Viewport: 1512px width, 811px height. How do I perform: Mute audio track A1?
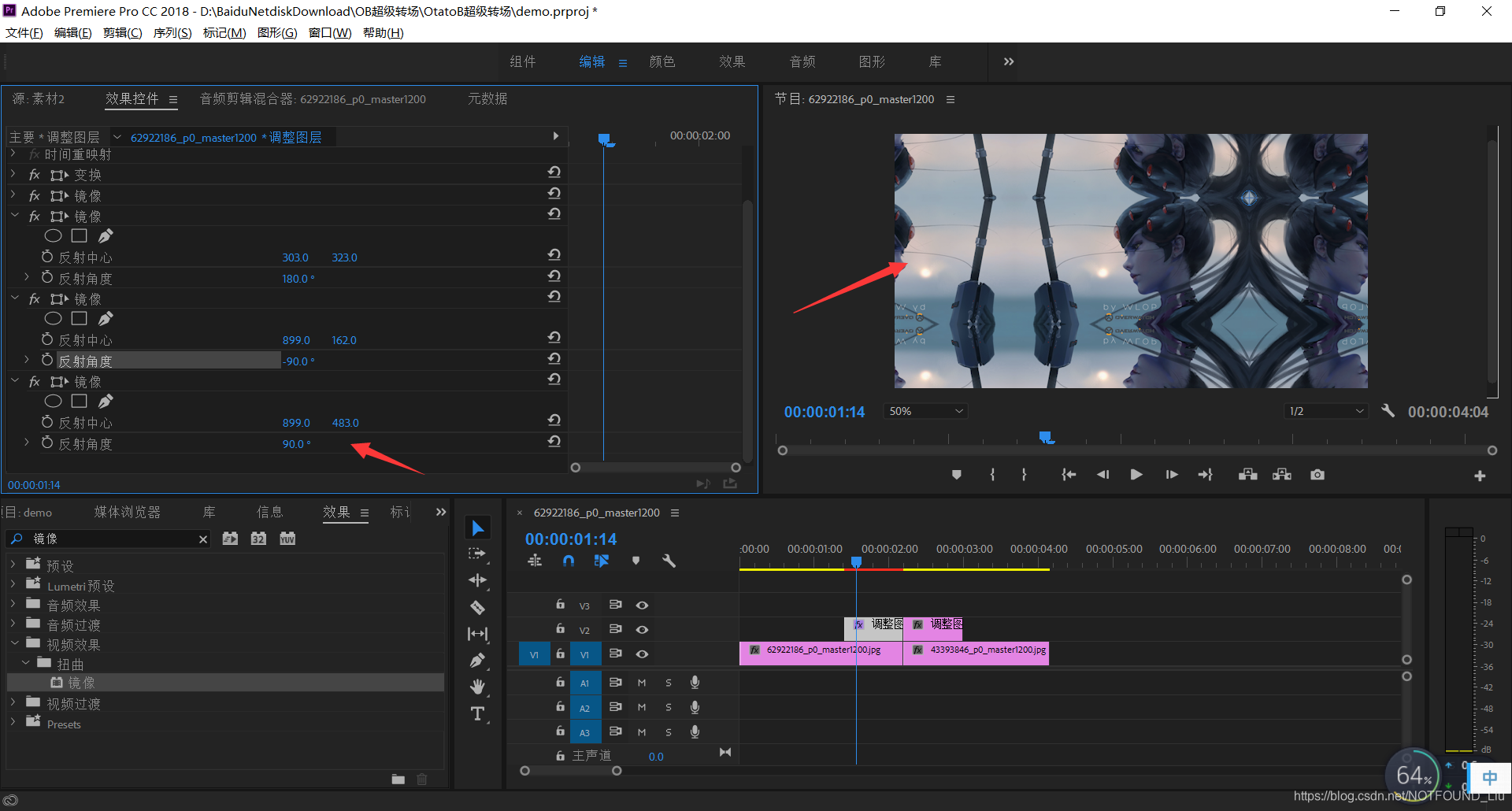(642, 683)
